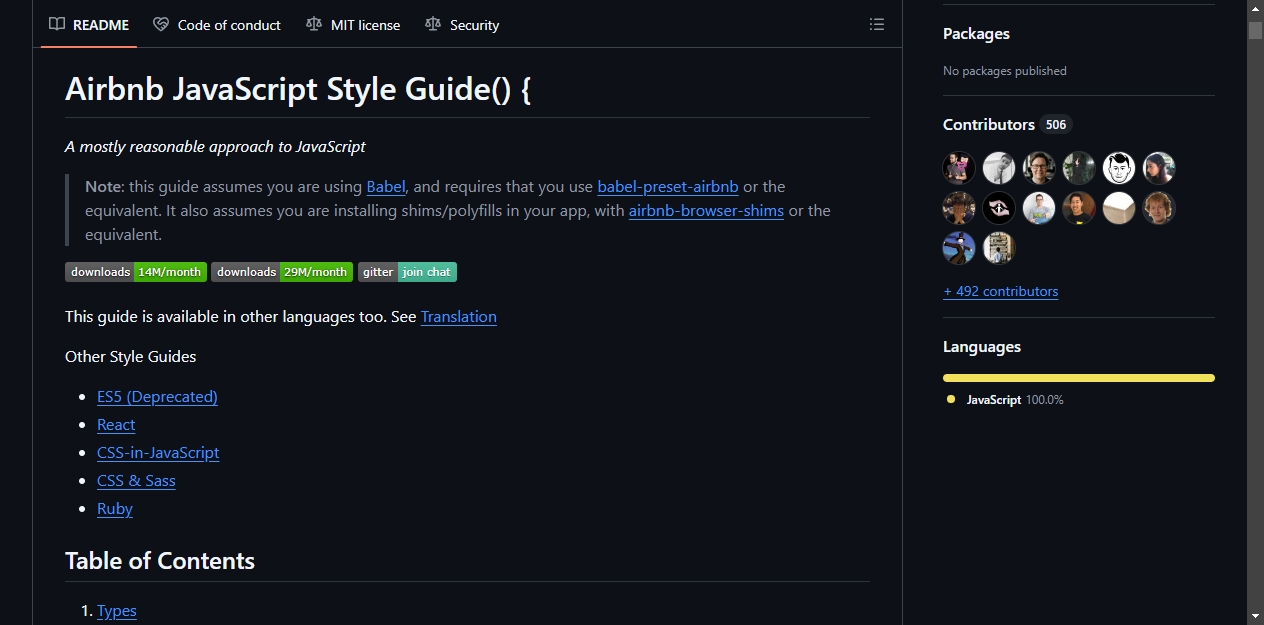Click the book icon beside README
The image size is (1264, 625).
click(x=57, y=24)
